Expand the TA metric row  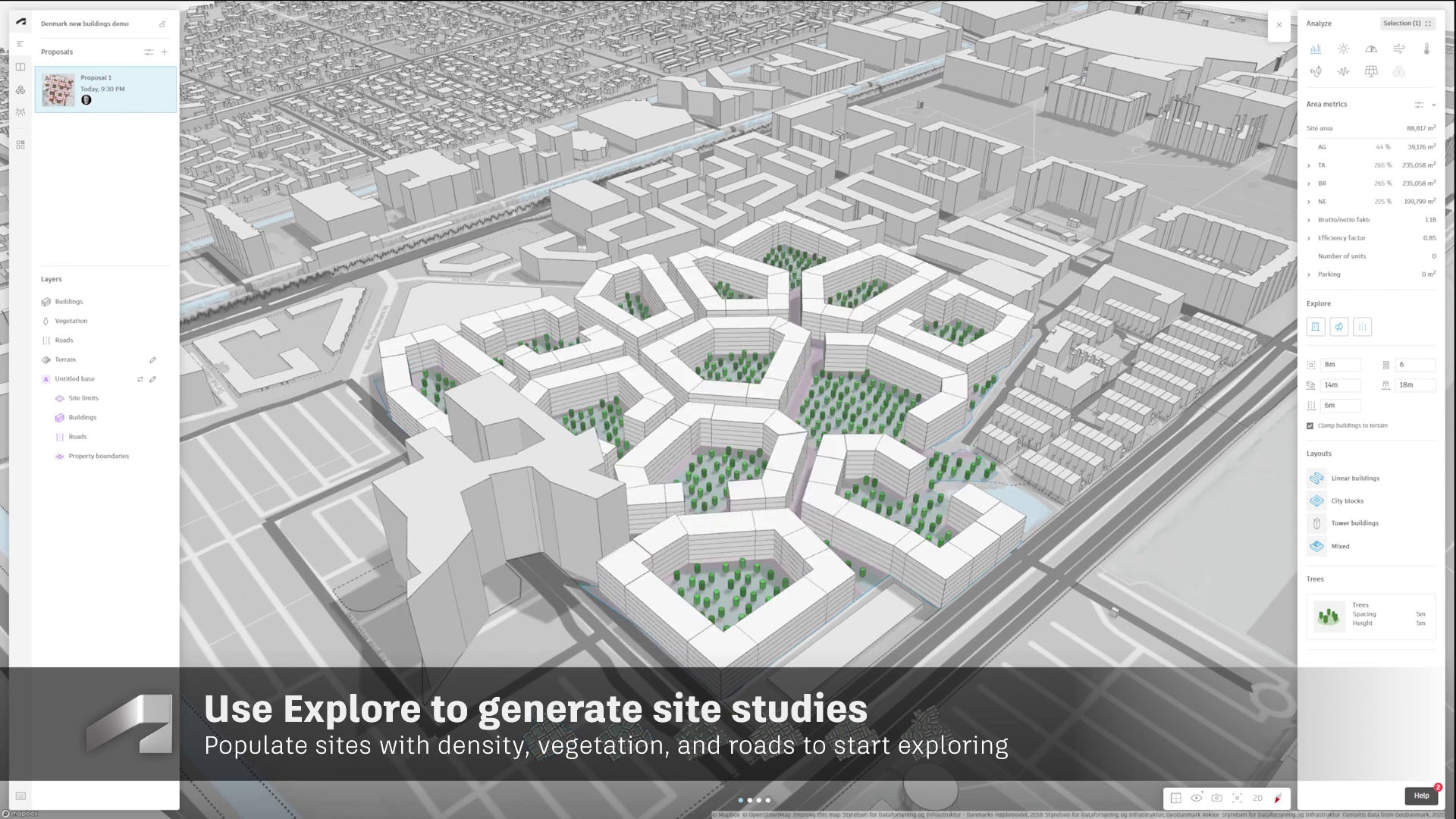click(x=1309, y=165)
